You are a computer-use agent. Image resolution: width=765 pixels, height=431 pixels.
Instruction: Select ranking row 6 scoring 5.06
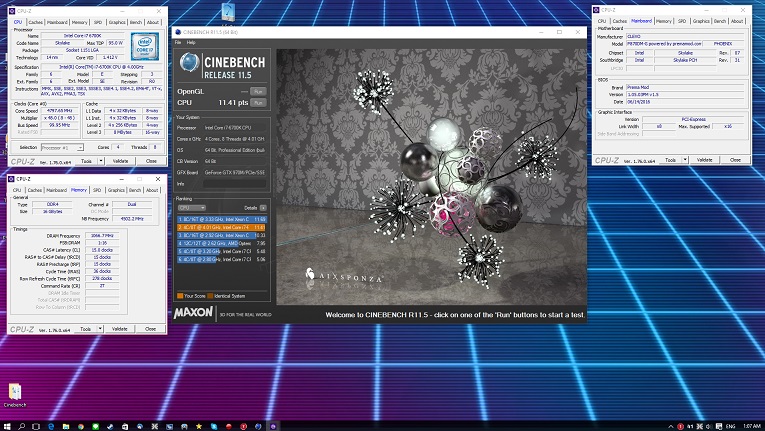[x=221, y=259]
